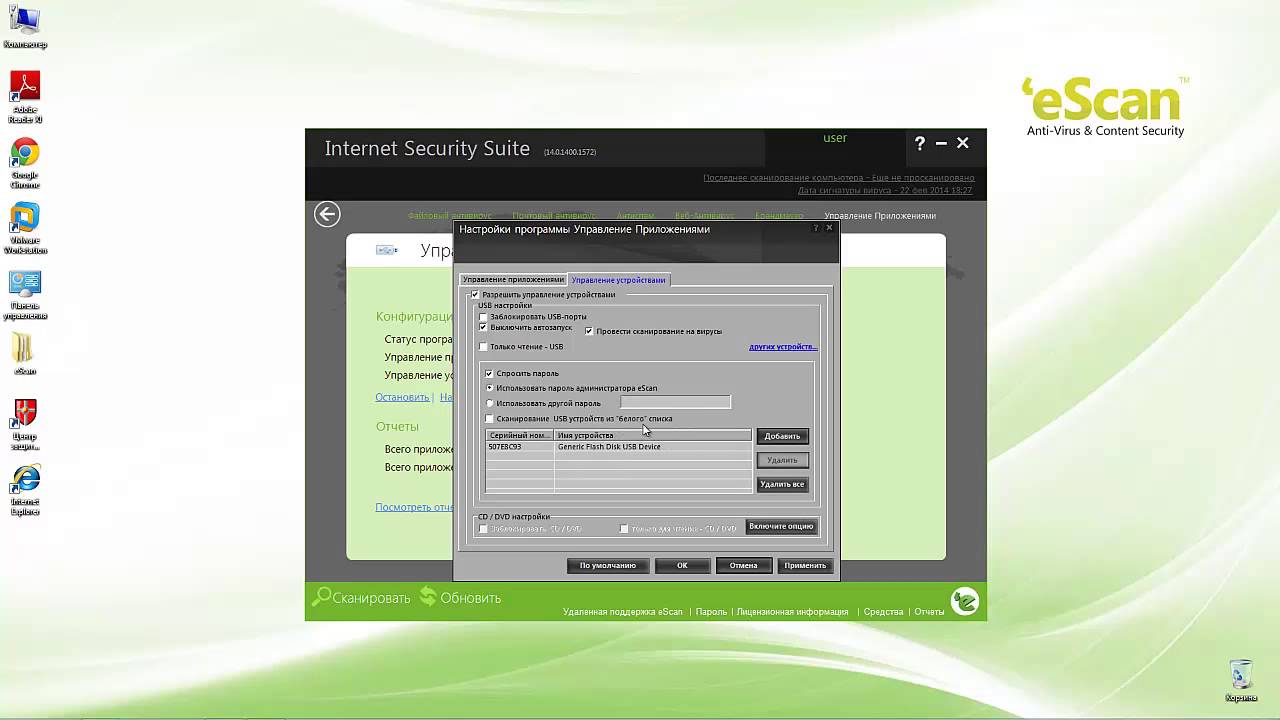
Task: Enable Сканирование USB устройств из белого списка
Action: click(489, 419)
